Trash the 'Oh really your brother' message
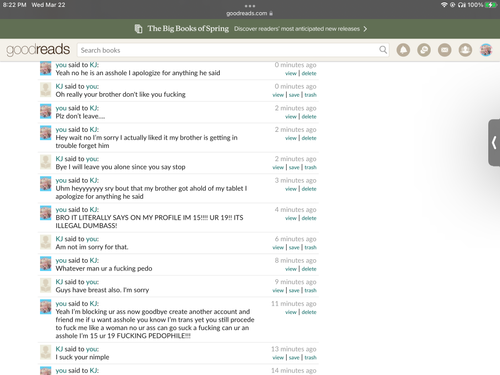The height and width of the screenshot is (375, 500). 310,95
